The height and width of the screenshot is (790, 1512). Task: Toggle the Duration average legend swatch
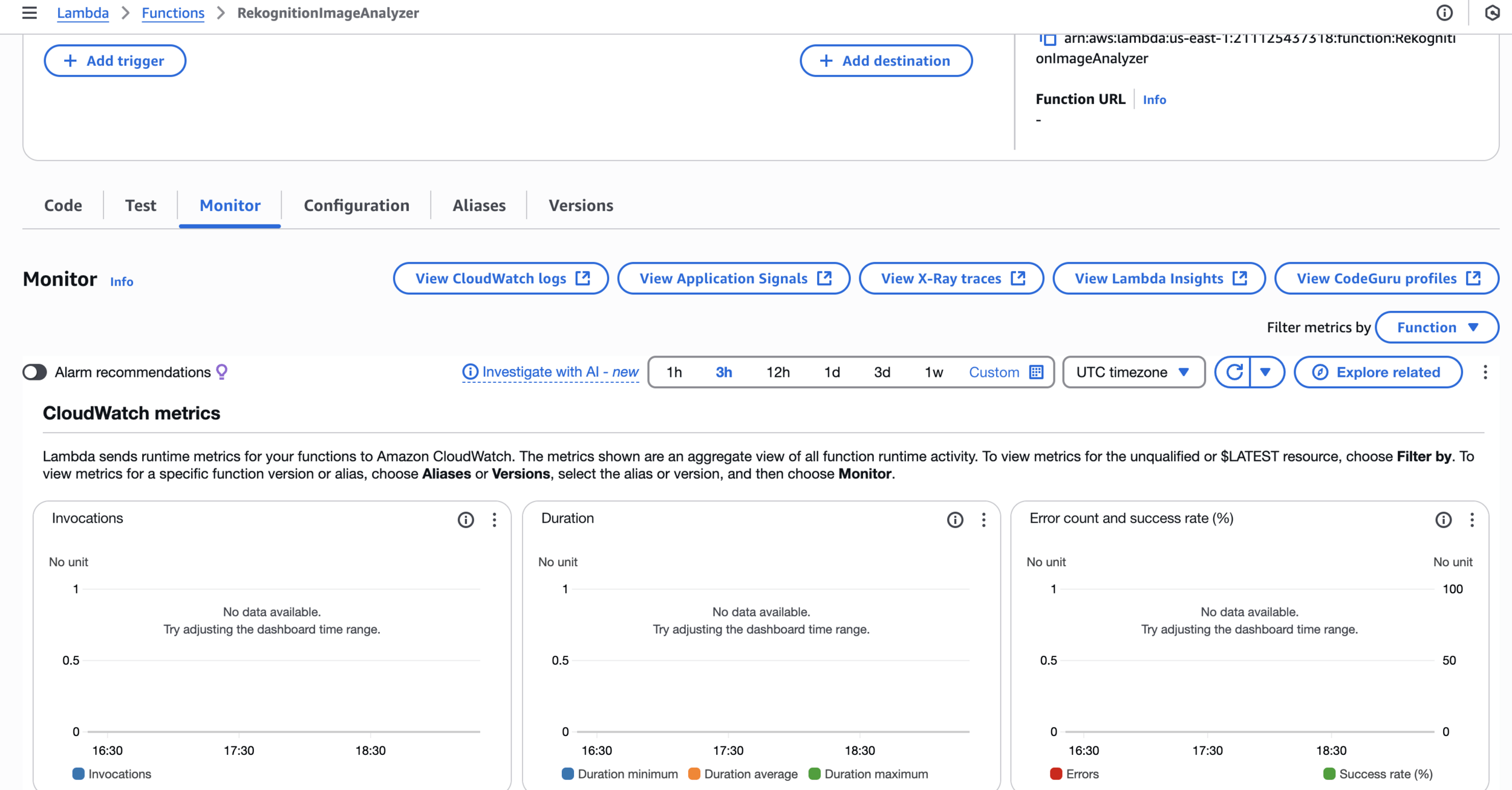click(694, 774)
